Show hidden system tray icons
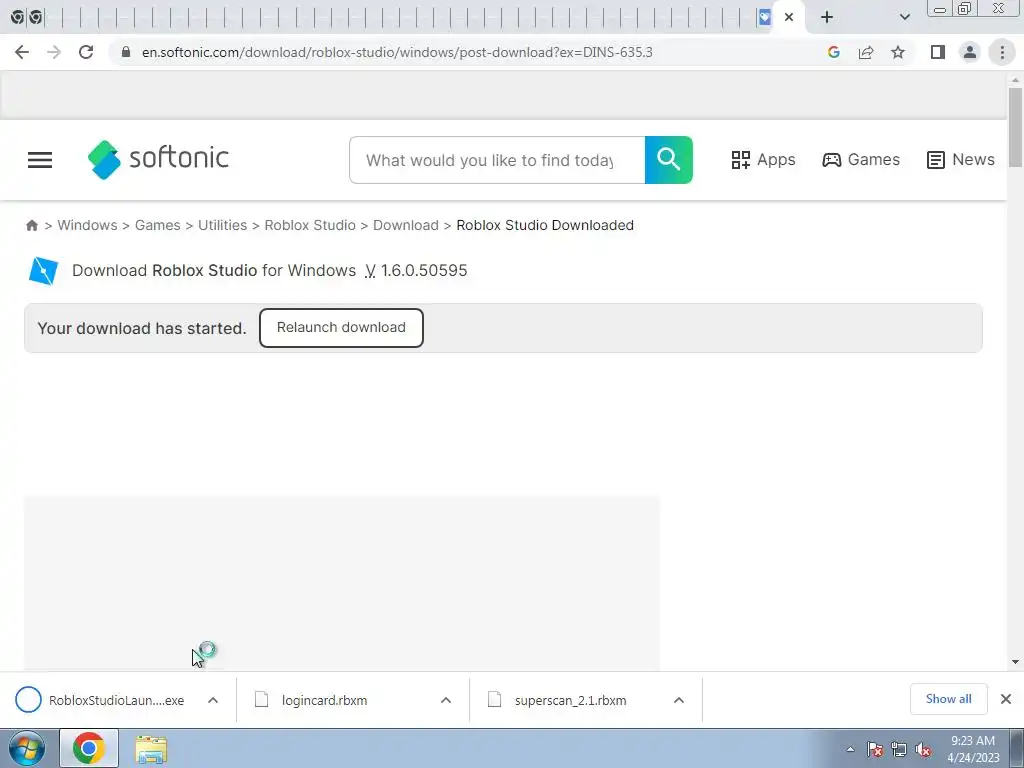 tap(850, 749)
